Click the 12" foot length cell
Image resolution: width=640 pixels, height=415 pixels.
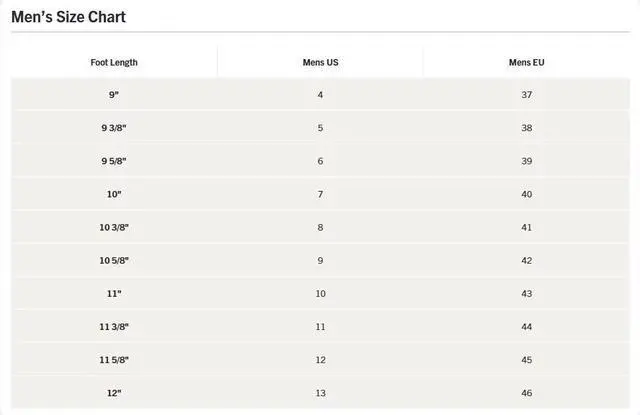114,393
